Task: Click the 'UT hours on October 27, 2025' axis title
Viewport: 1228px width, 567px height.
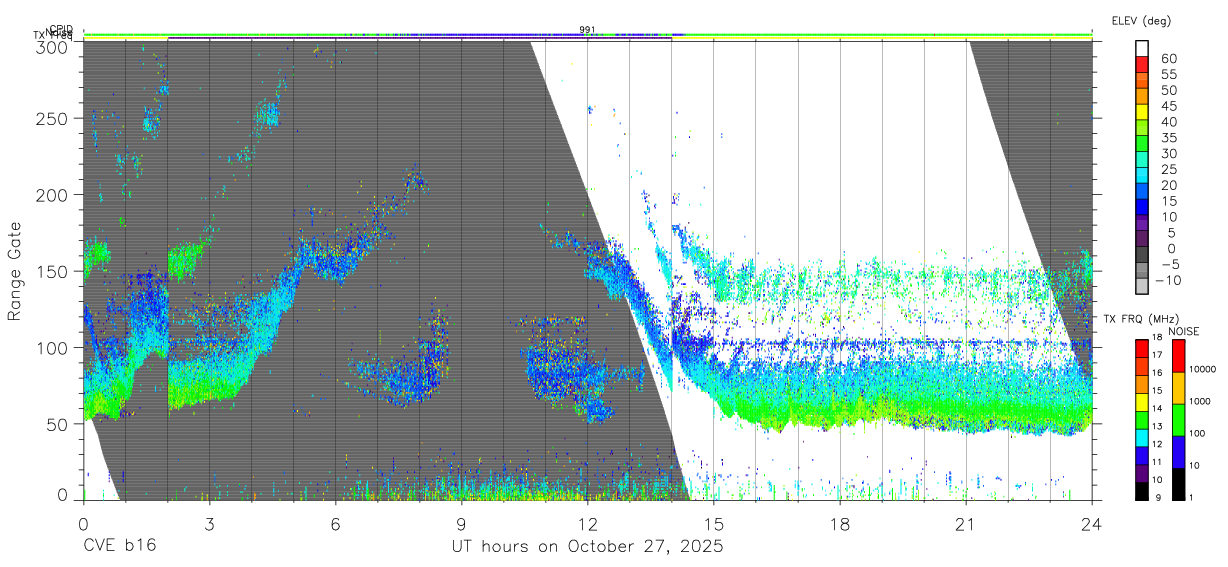Action: click(x=586, y=547)
